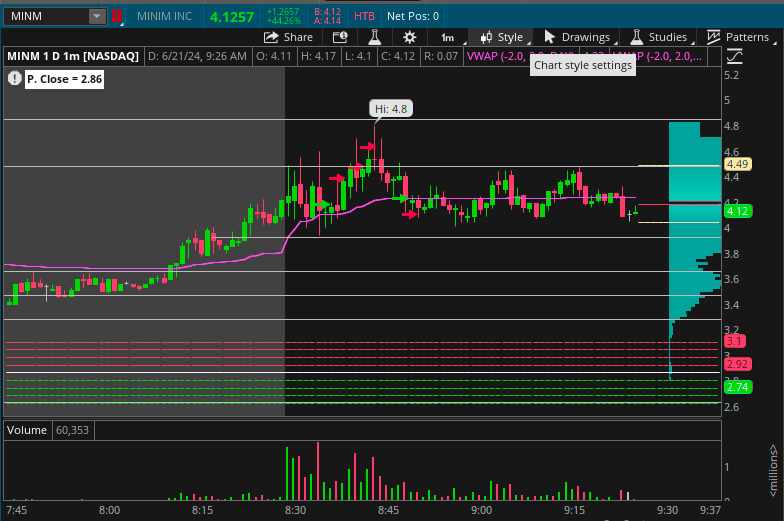Click the green 2.74 price level label
This screenshot has height=521, width=784.
tap(737, 387)
